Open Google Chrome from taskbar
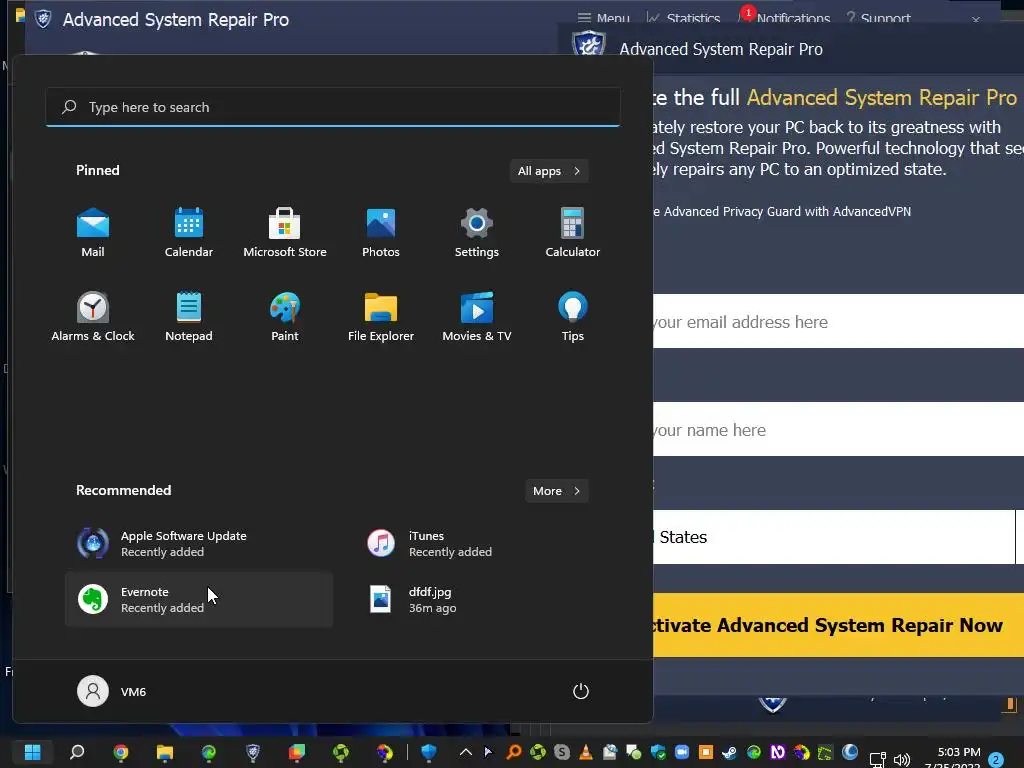The height and width of the screenshot is (768, 1024). click(121, 752)
